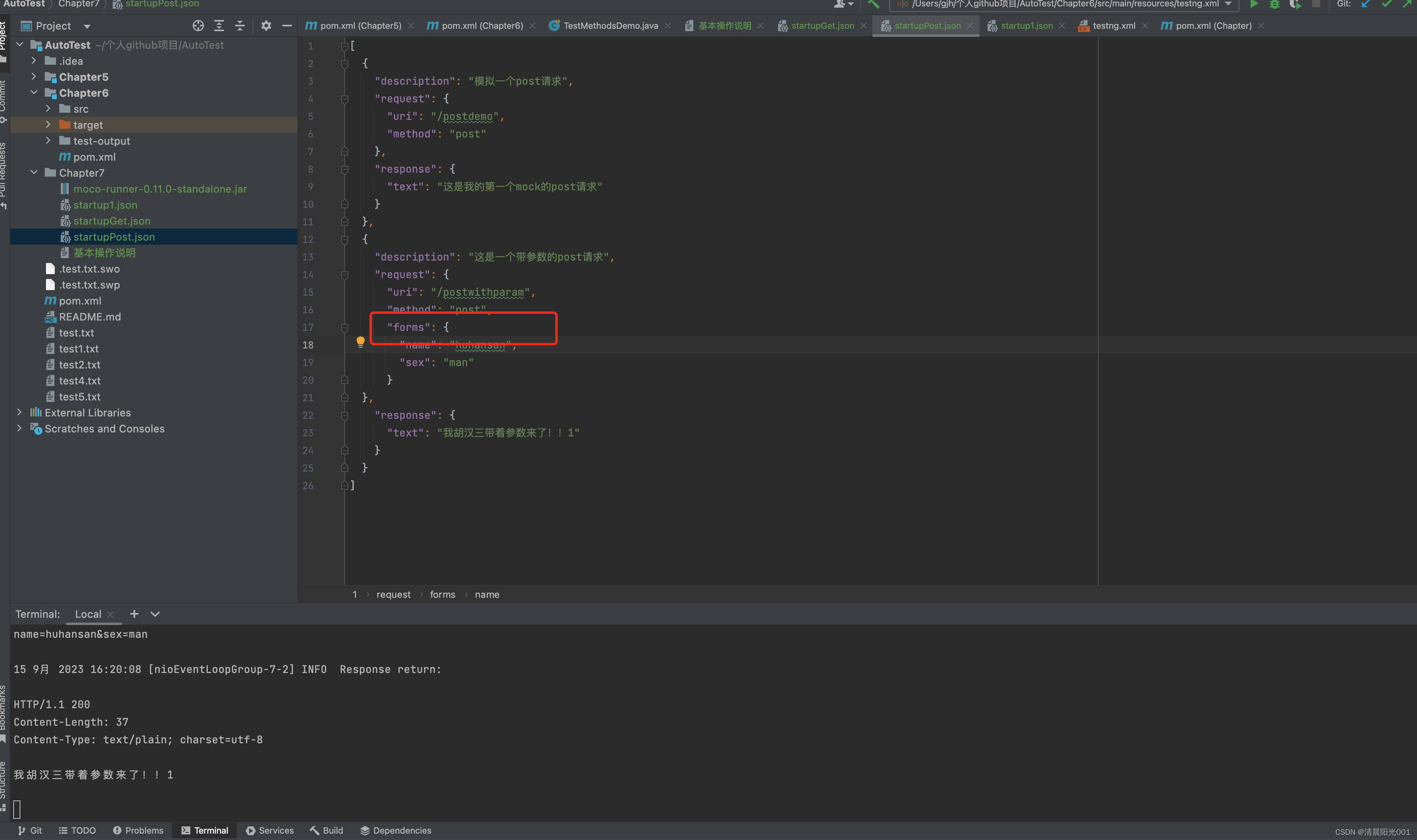Click the Debug bug icon in toolbar
The image size is (1417, 840).
(x=1274, y=4)
